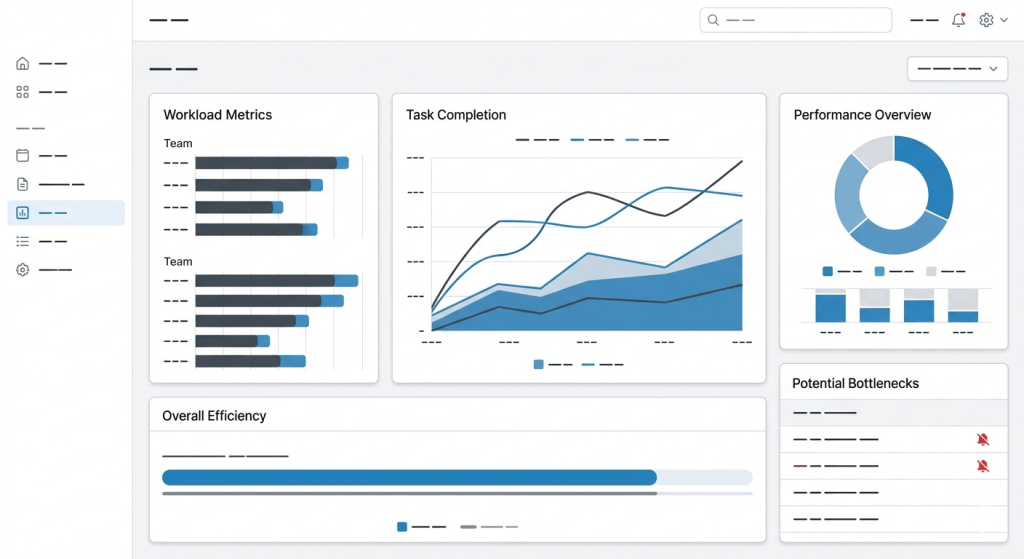Select the calendar icon in the sidebar
This screenshot has width=1024, height=559.
[x=23, y=155]
